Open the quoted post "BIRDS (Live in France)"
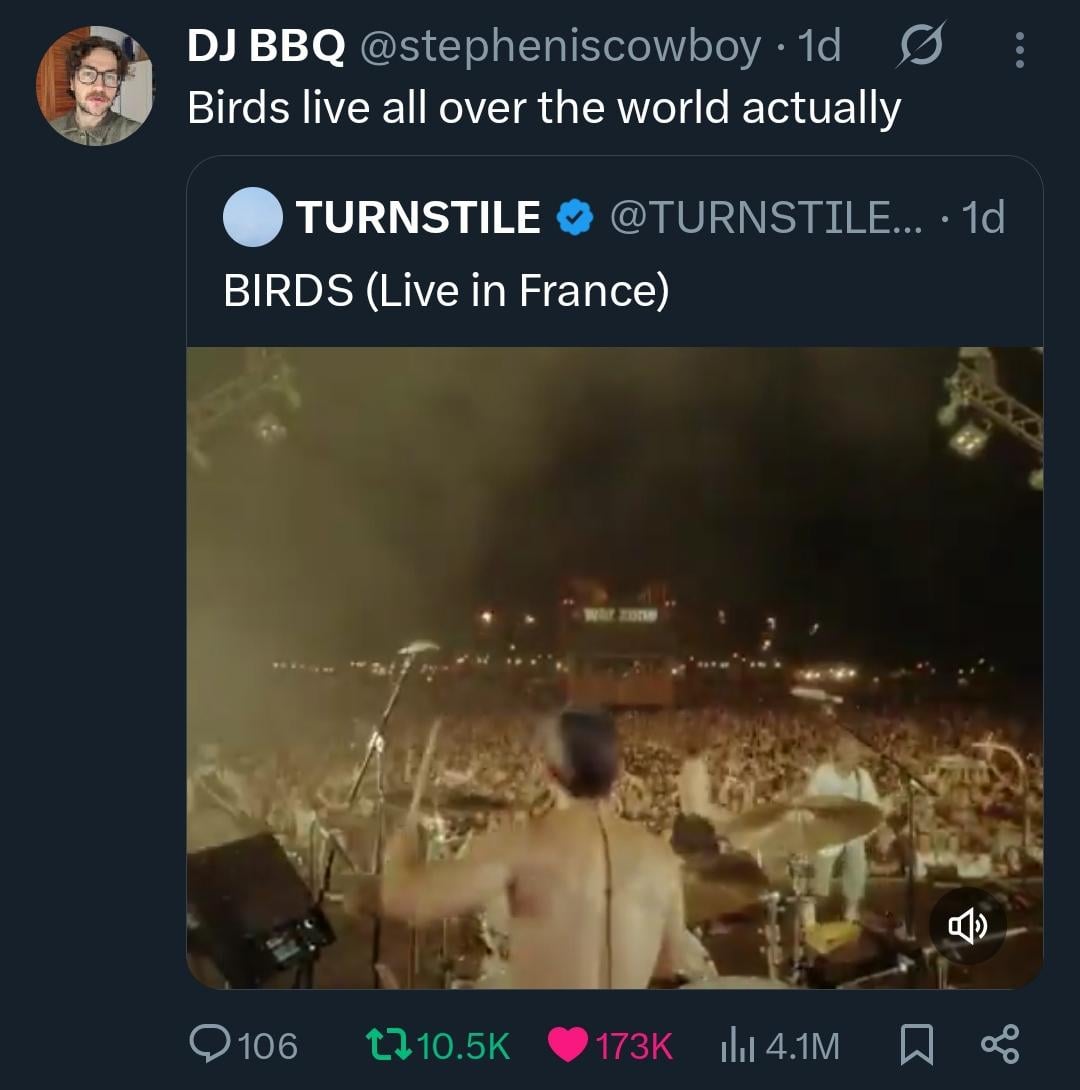The image size is (1080, 1090). [x=446, y=291]
